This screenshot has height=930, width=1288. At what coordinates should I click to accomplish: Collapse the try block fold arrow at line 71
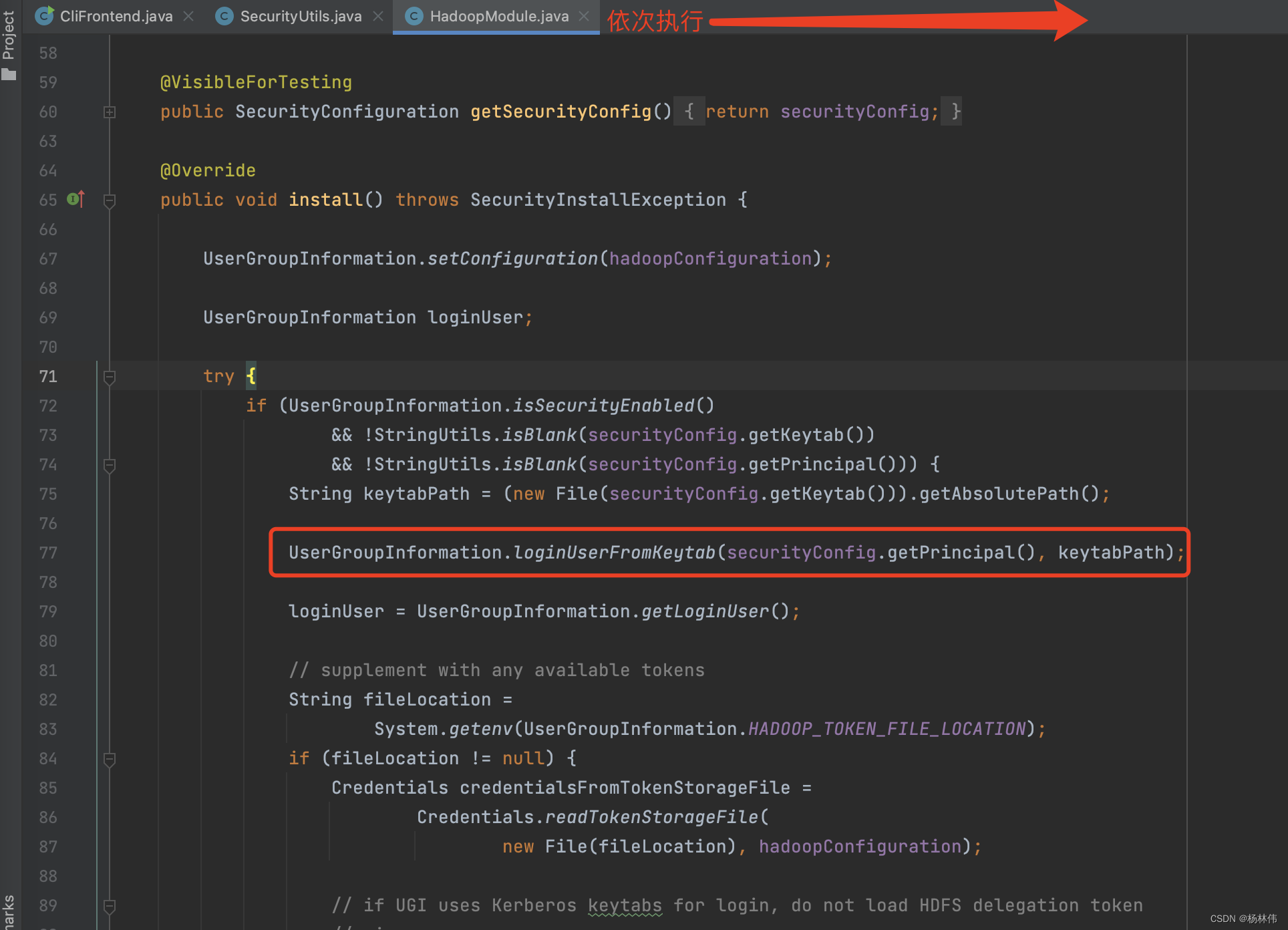109,376
